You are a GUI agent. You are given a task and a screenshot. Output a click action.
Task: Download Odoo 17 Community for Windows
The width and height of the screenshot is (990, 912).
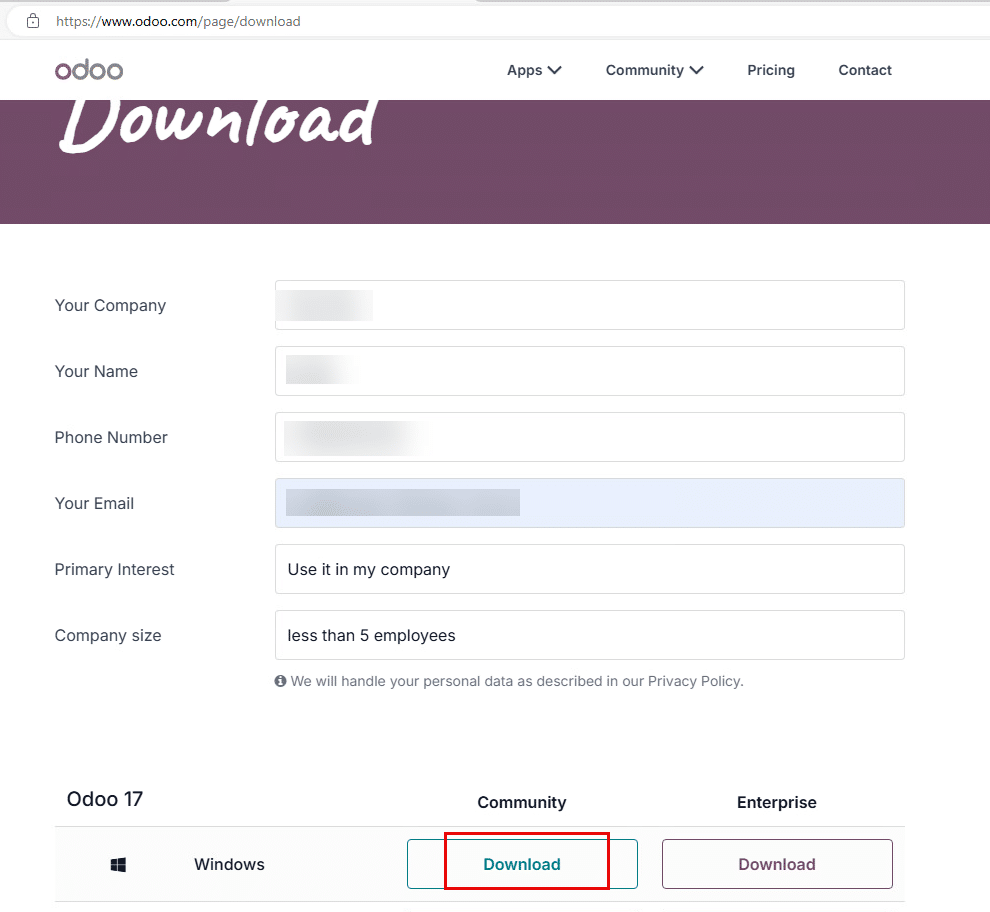522,863
